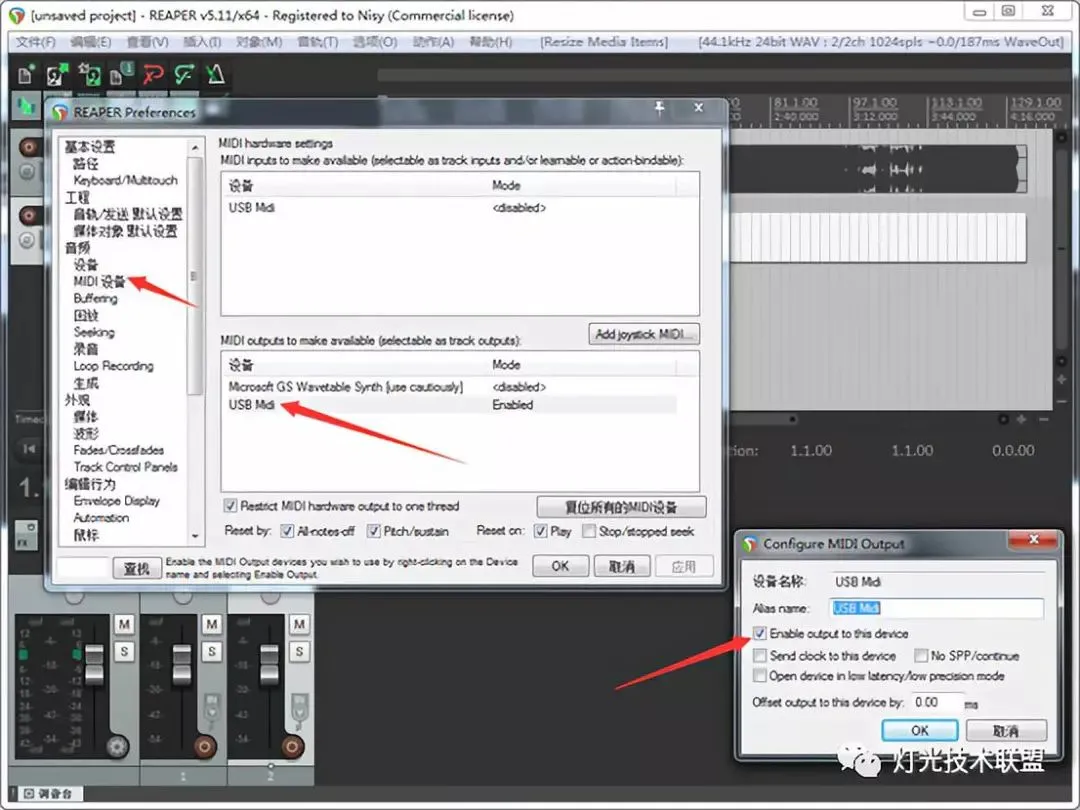Open the Project Settings toolbar icon
Image resolution: width=1080 pixels, height=810 pixels.
[x=121, y=74]
